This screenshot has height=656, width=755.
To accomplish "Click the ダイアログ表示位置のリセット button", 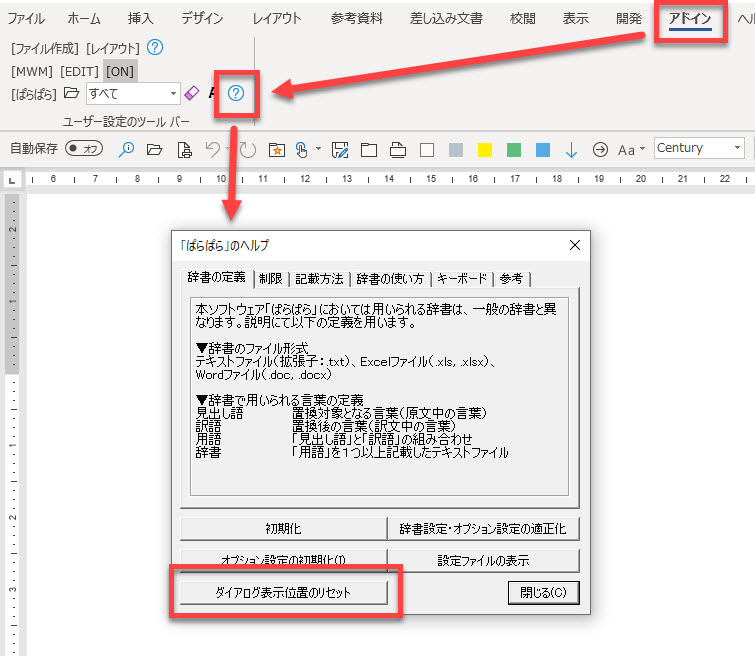I will pos(283,592).
